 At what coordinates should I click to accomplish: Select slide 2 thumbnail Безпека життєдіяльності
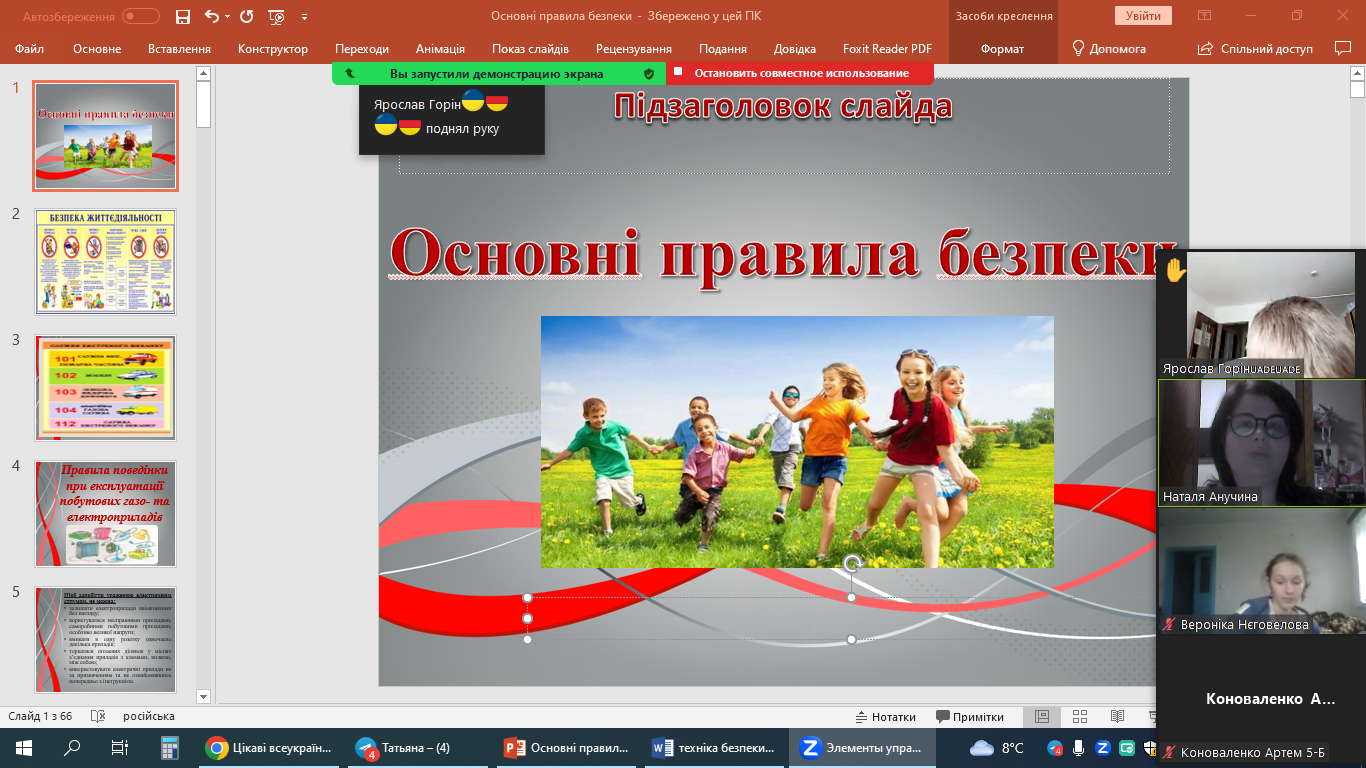(x=106, y=262)
